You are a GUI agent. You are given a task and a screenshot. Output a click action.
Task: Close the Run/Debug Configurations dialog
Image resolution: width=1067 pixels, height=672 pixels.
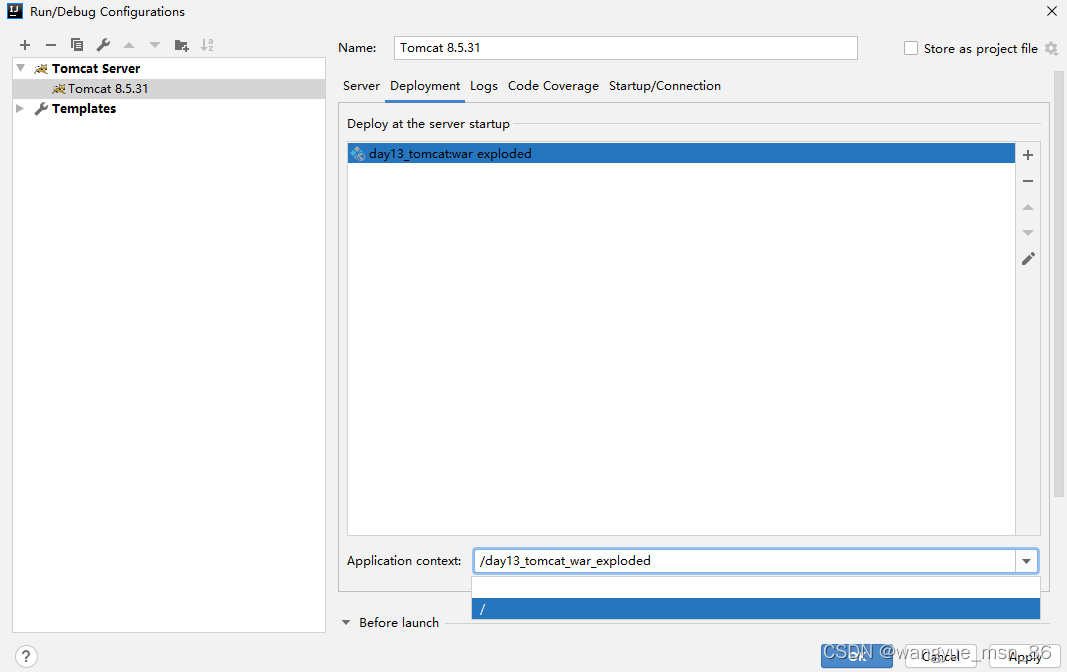1051,12
